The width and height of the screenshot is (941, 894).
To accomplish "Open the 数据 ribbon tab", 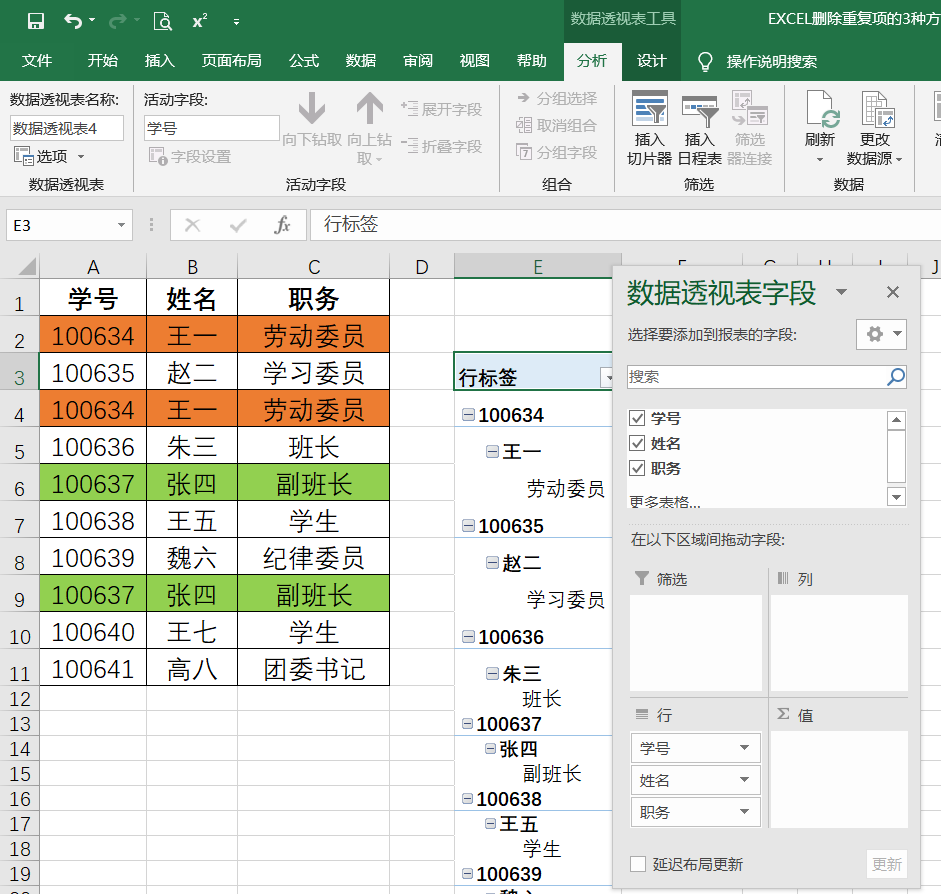I will 361,61.
